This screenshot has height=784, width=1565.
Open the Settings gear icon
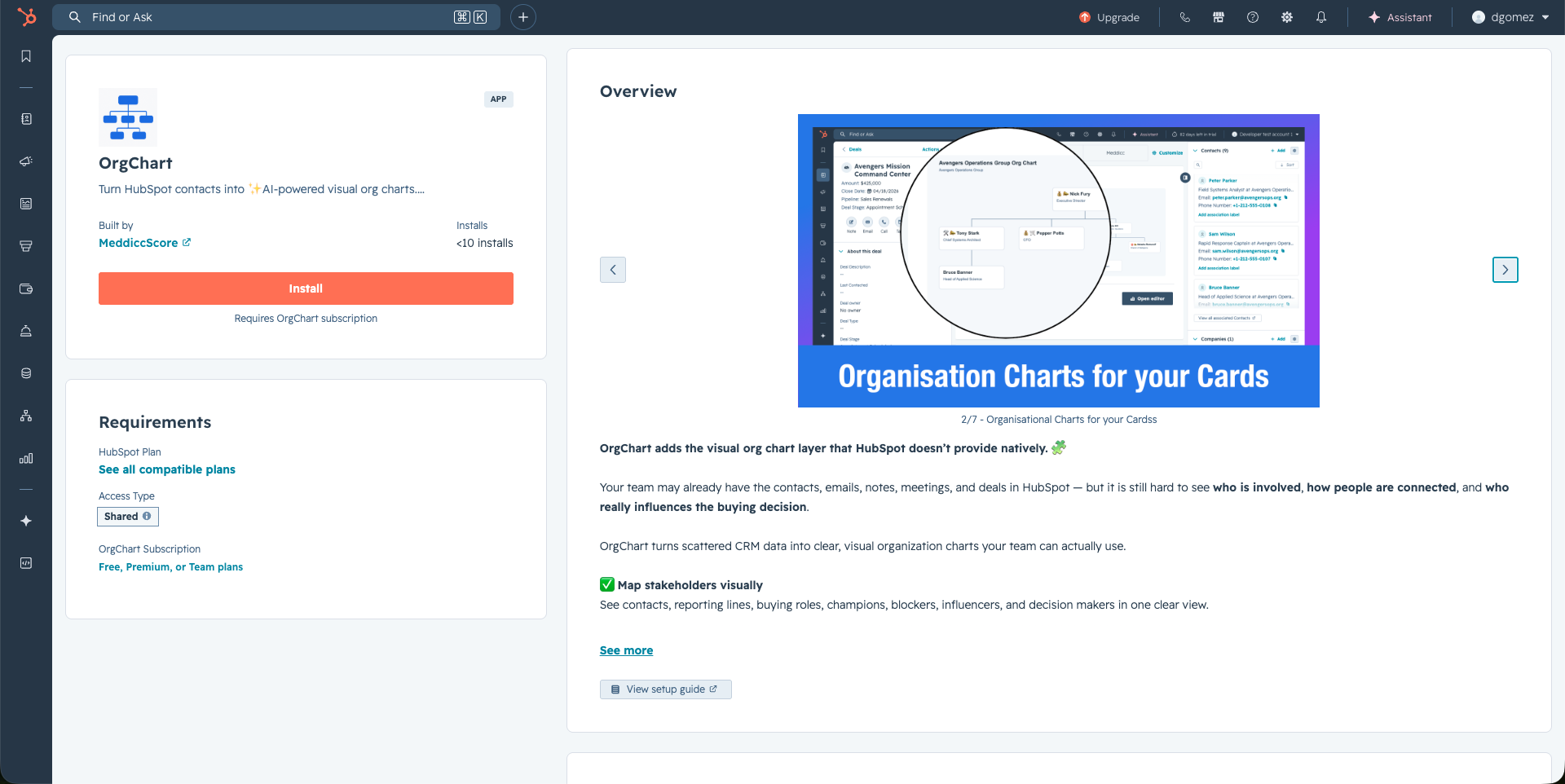(1287, 17)
